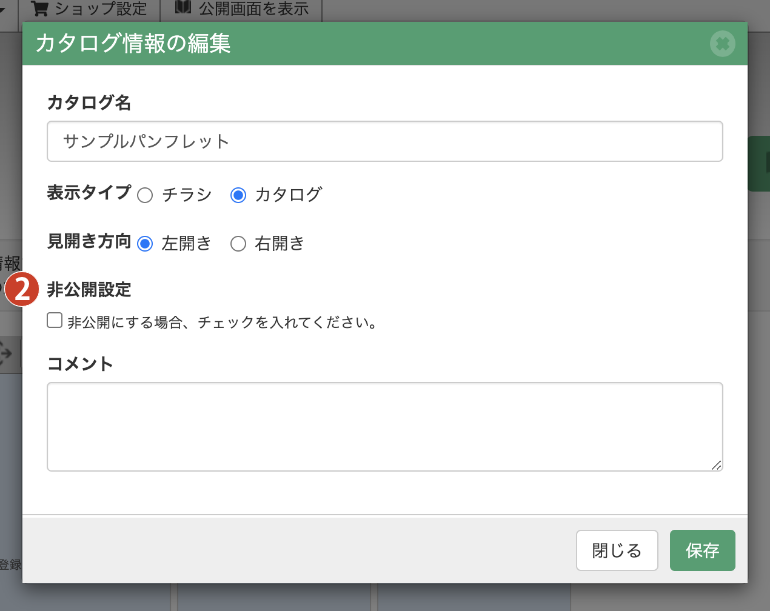The height and width of the screenshot is (611, 770).
Task: Open the dropdown arrow left of ショップ設定
Action: coord(5,9)
